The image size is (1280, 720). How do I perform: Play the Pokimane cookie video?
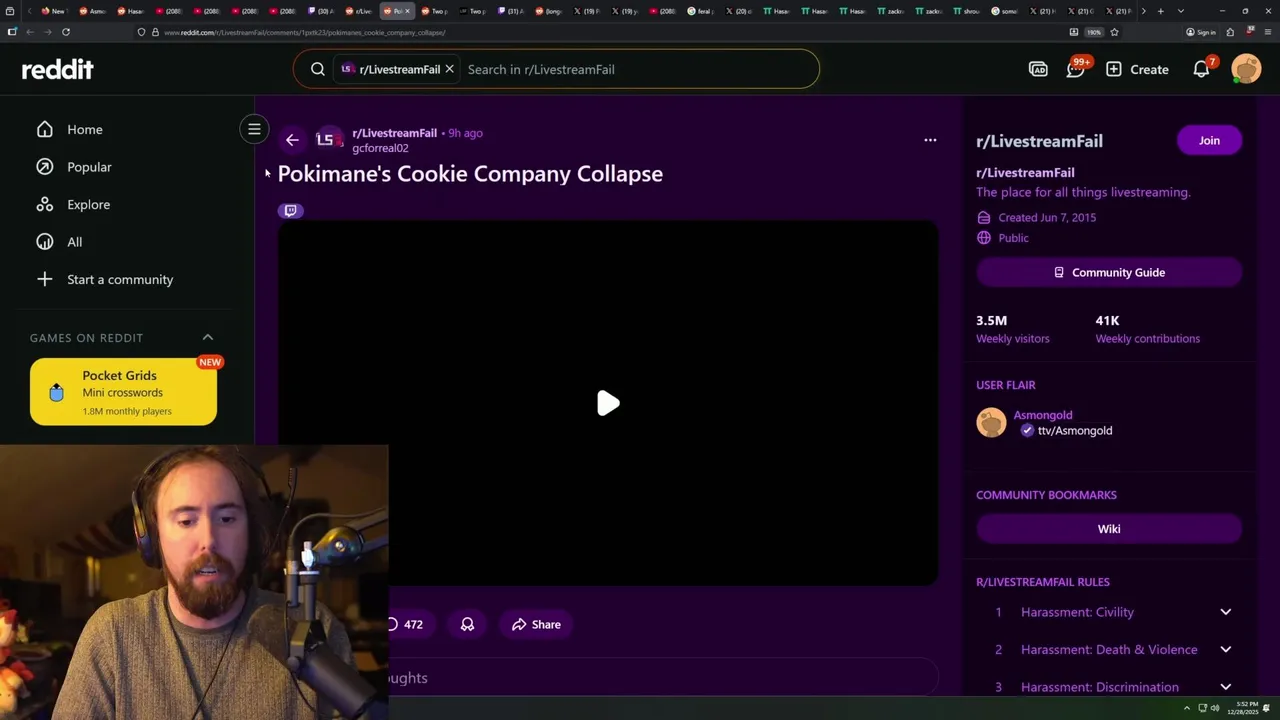tap(608, 403)
